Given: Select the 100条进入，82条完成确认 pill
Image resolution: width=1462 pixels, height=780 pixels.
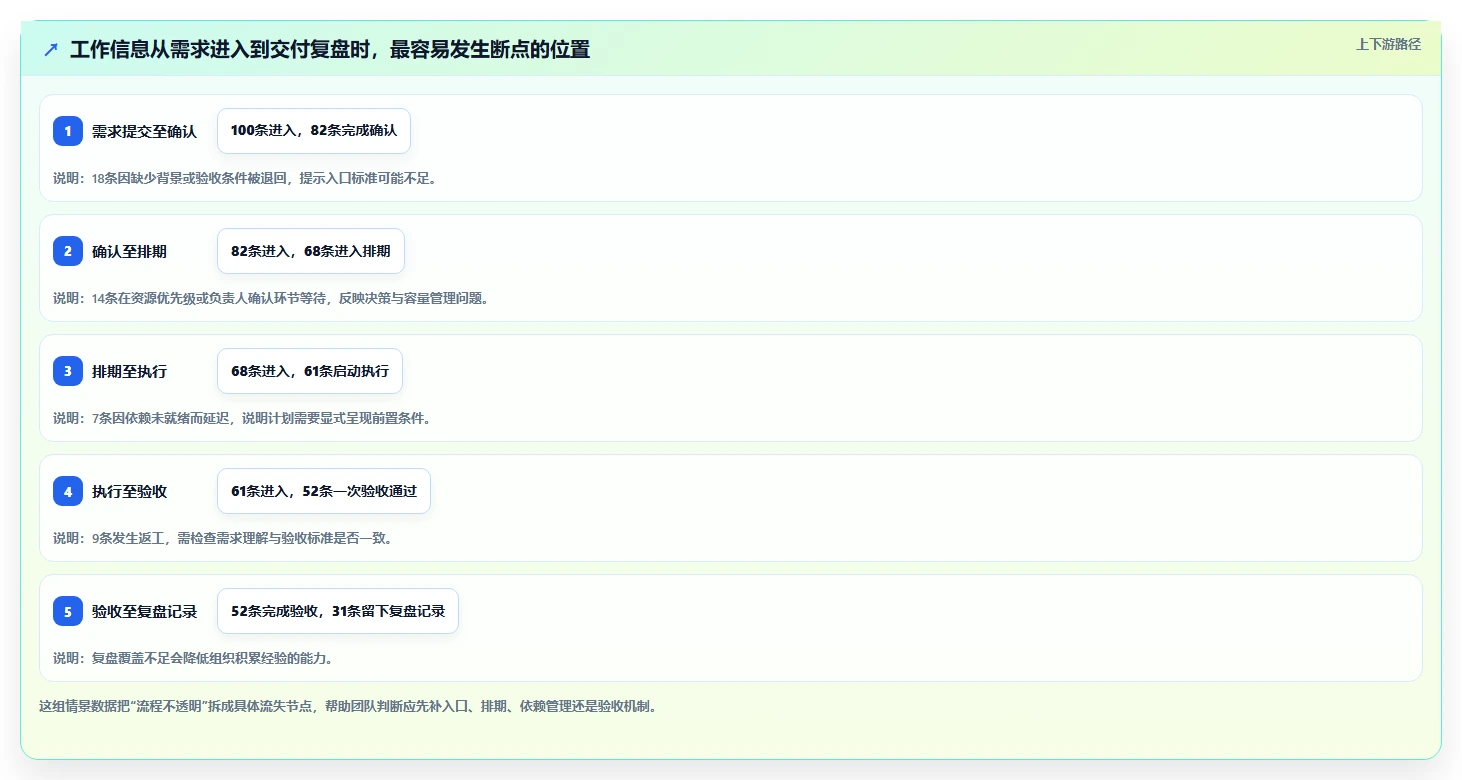Looking at the screenshot, I should tap(314, 131).
